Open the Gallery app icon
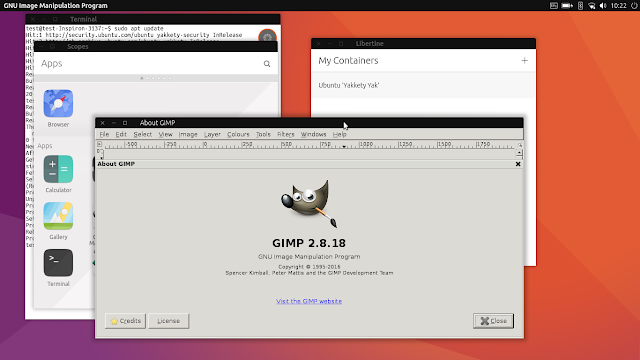This screenshot has width=640, height=360. coord(58,216)
